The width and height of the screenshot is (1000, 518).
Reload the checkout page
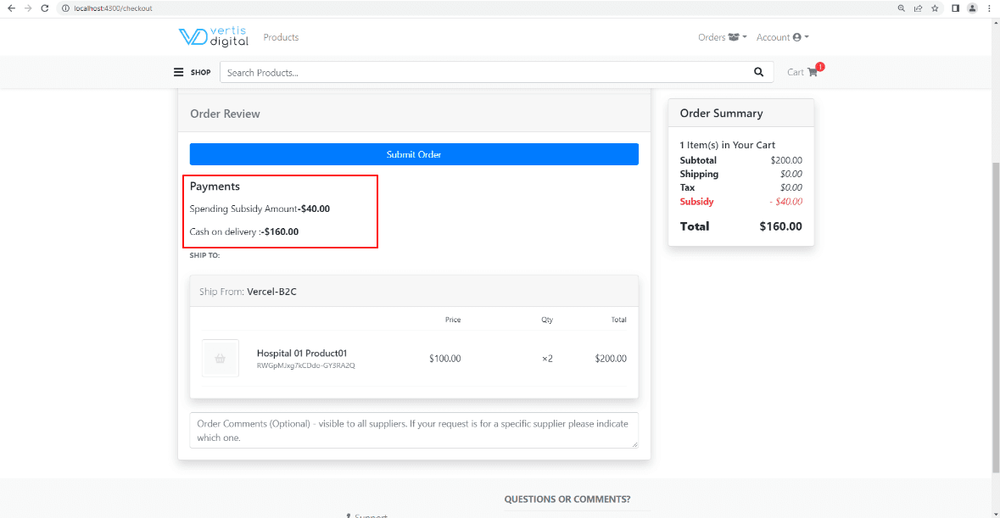pos(45,8)
